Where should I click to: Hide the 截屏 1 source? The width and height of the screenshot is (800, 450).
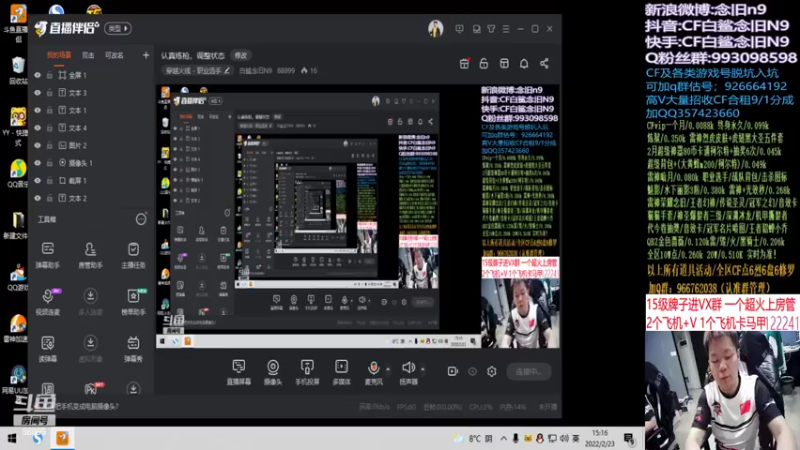coord(37,181)
